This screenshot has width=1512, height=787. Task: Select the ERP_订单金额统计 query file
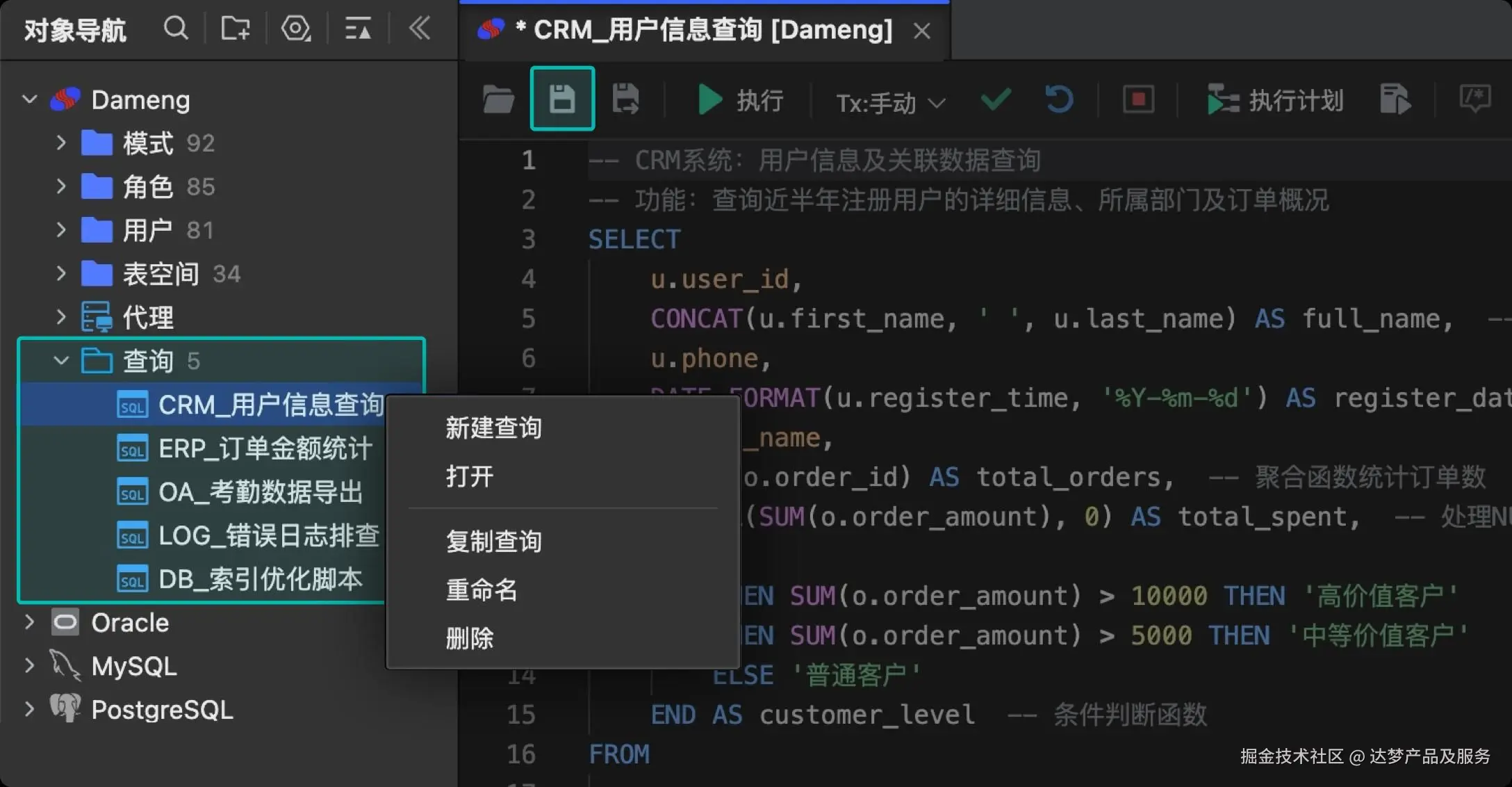click(265, 448)
